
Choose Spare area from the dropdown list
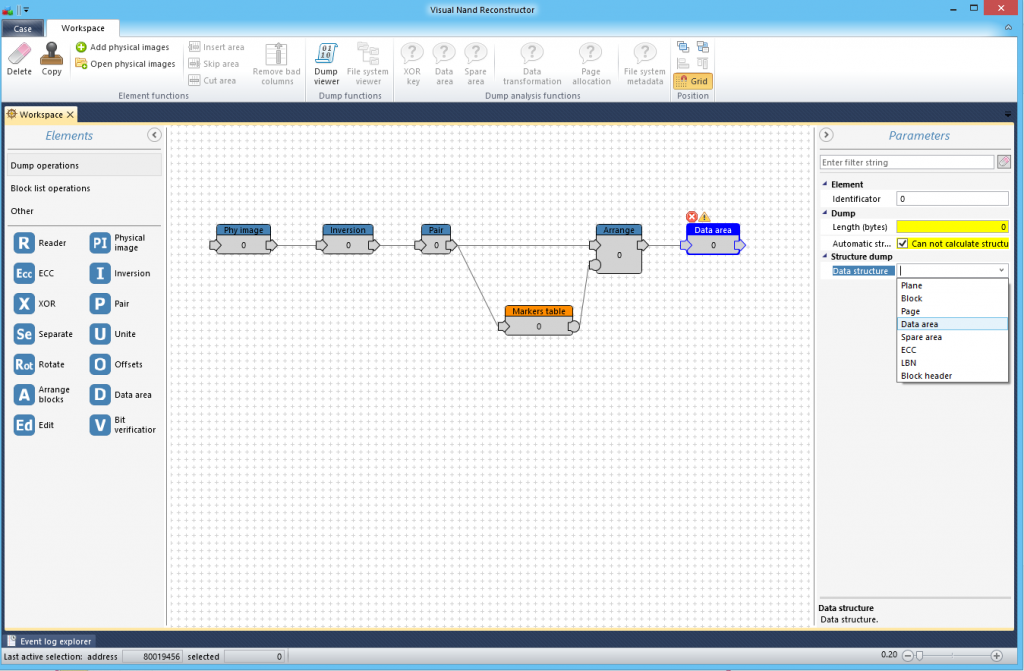pyautogui.click(x=952, y=337)
